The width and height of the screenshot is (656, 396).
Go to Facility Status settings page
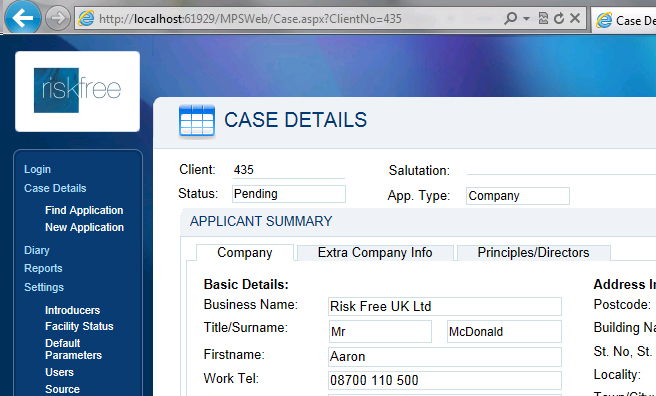click(x=79, y=326)
